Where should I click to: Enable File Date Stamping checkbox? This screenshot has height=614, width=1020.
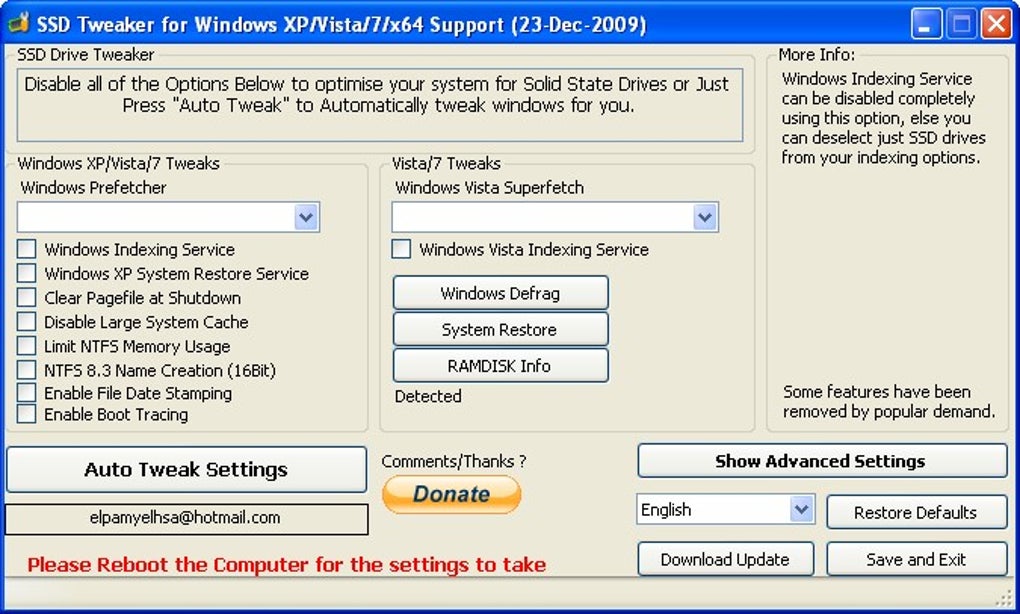tap(27, 393)
